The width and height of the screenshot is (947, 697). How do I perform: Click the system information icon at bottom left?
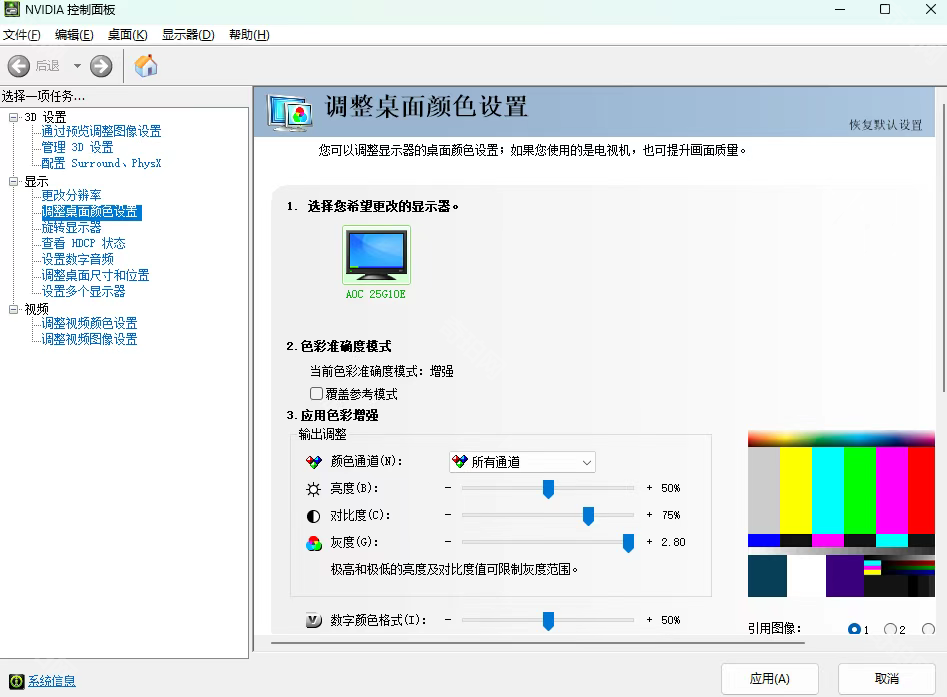coord(16,681)
